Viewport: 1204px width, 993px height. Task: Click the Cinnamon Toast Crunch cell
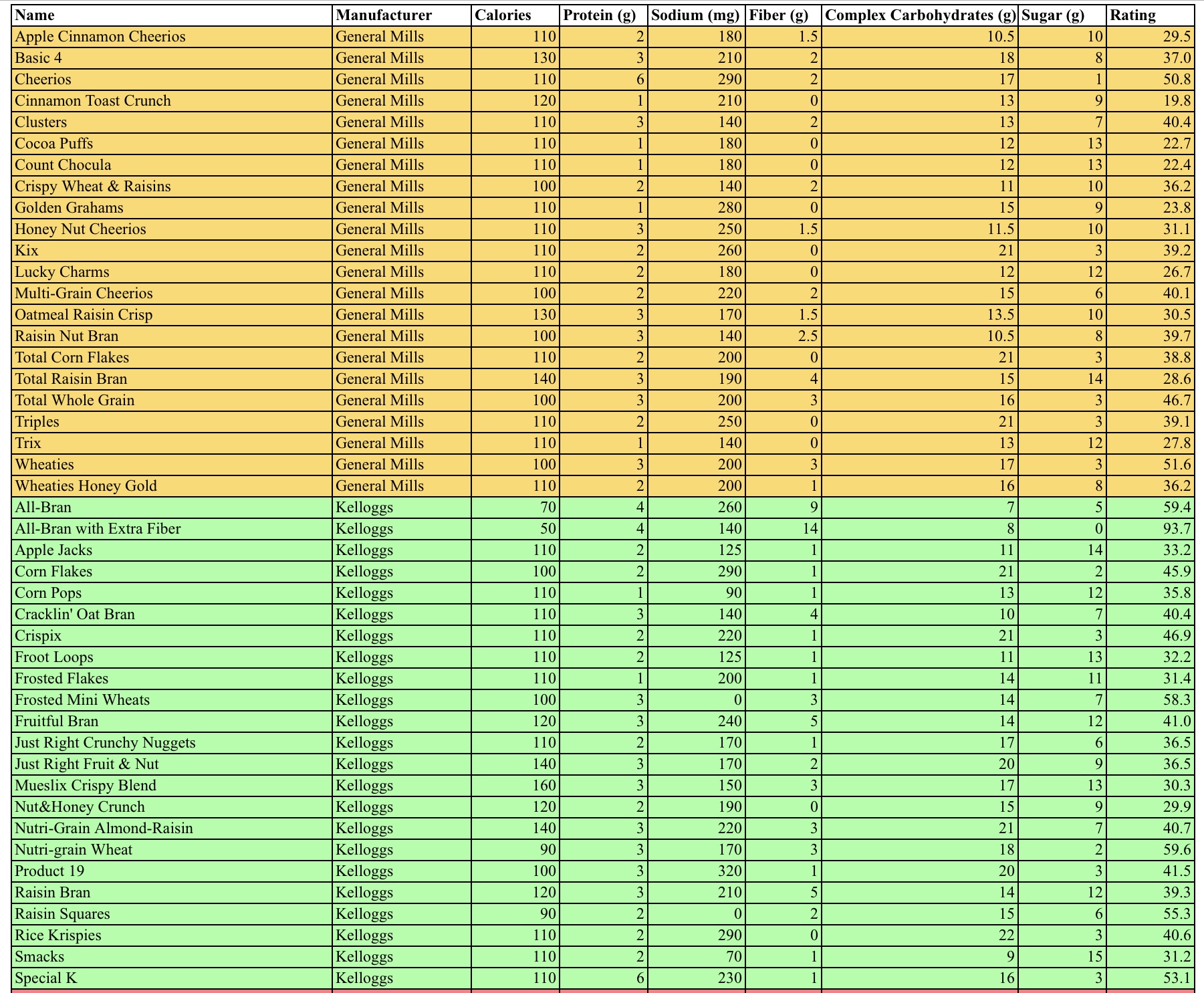click(172, 101)
